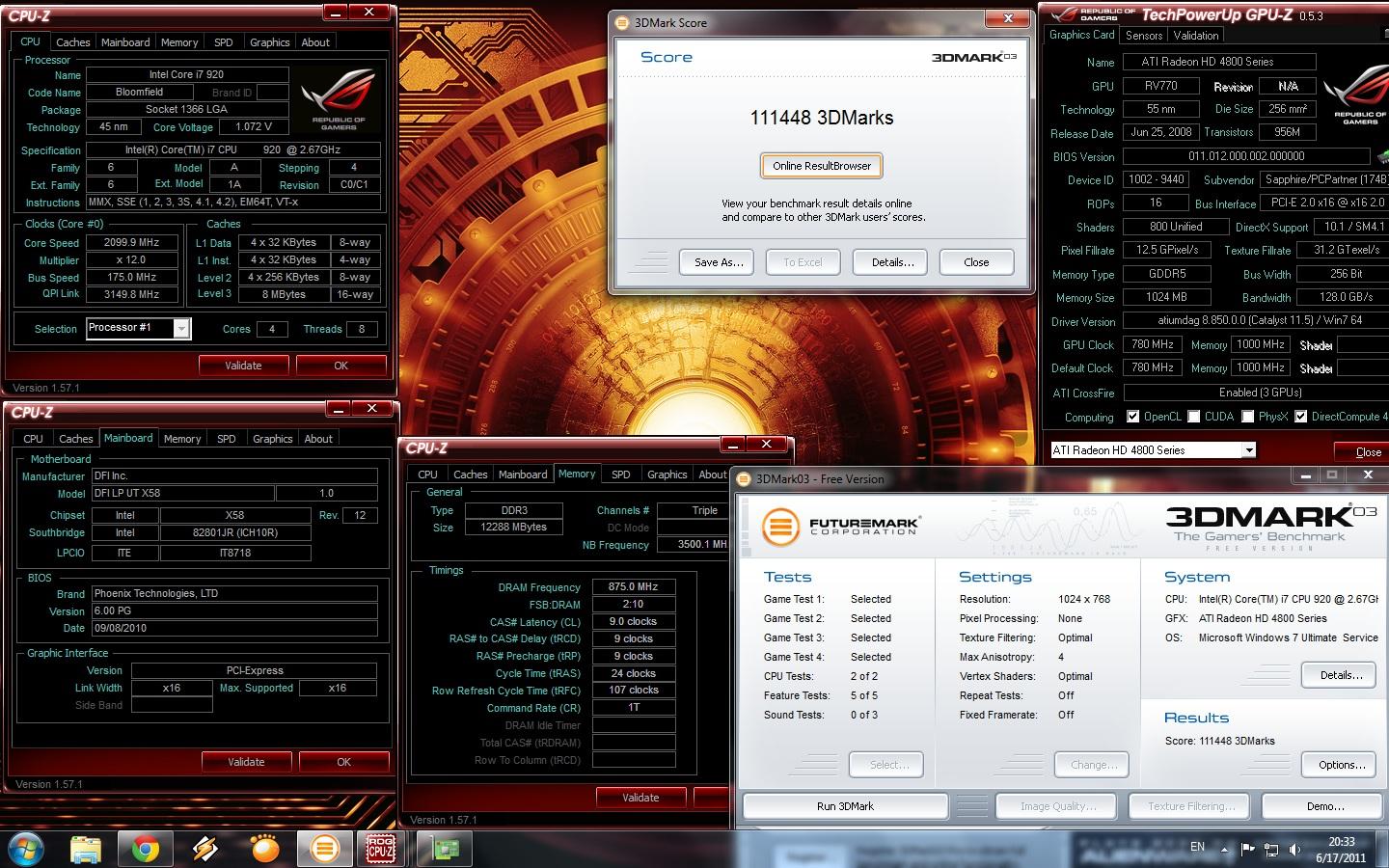Viewport: 1389px width, 868px height.
Task: Select the Graphics Card tab in GPU-Z
Action: click(1081, 35)
